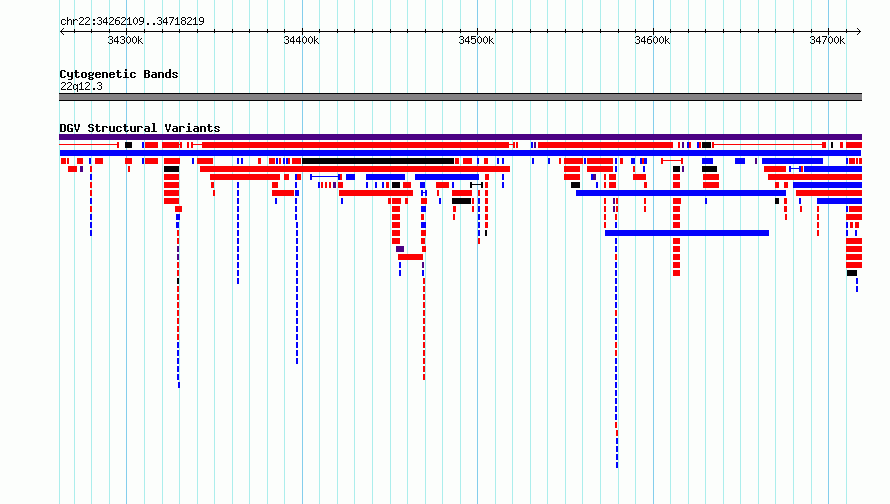This screenshot has width=890, height=504.
Task: Click the red variant bar spanning 34420k to 34465k
Action: [376, 193]
